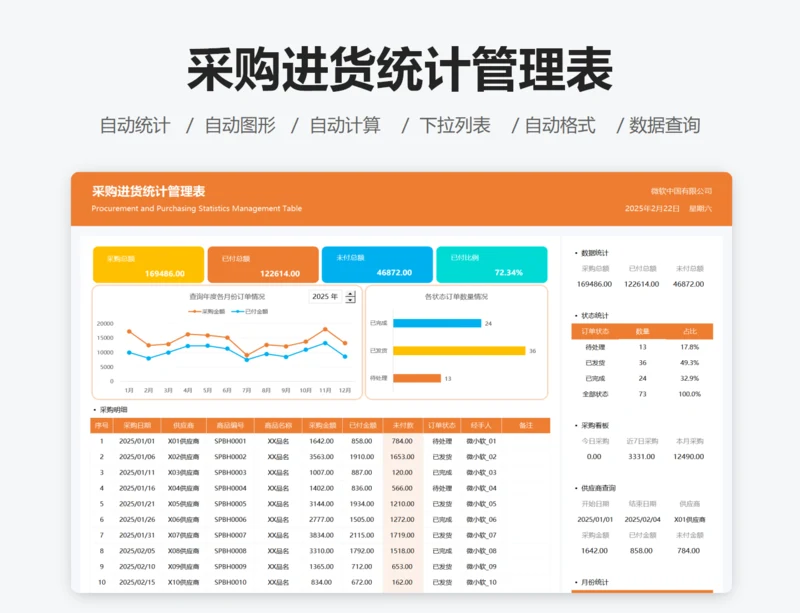Click the 月份统计 section heading
Screen dimensions: 800x613
[594, 582]
